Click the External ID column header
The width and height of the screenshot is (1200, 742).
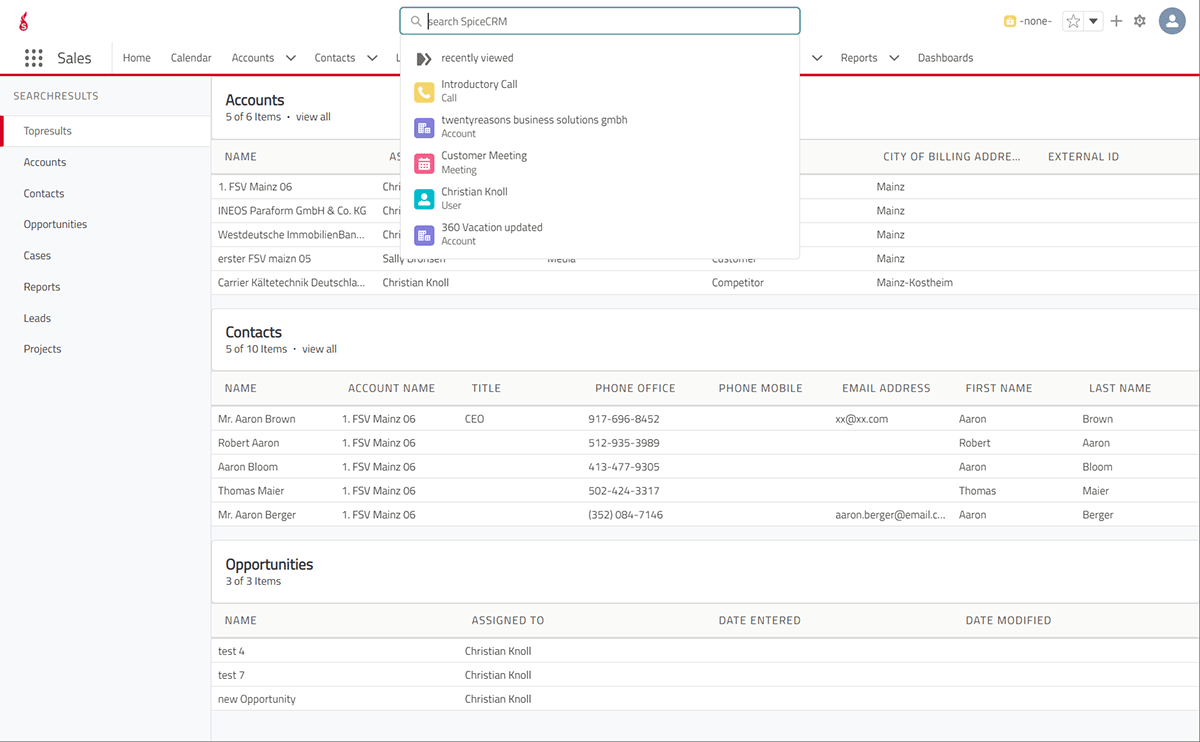click(x=1083, y=157)
